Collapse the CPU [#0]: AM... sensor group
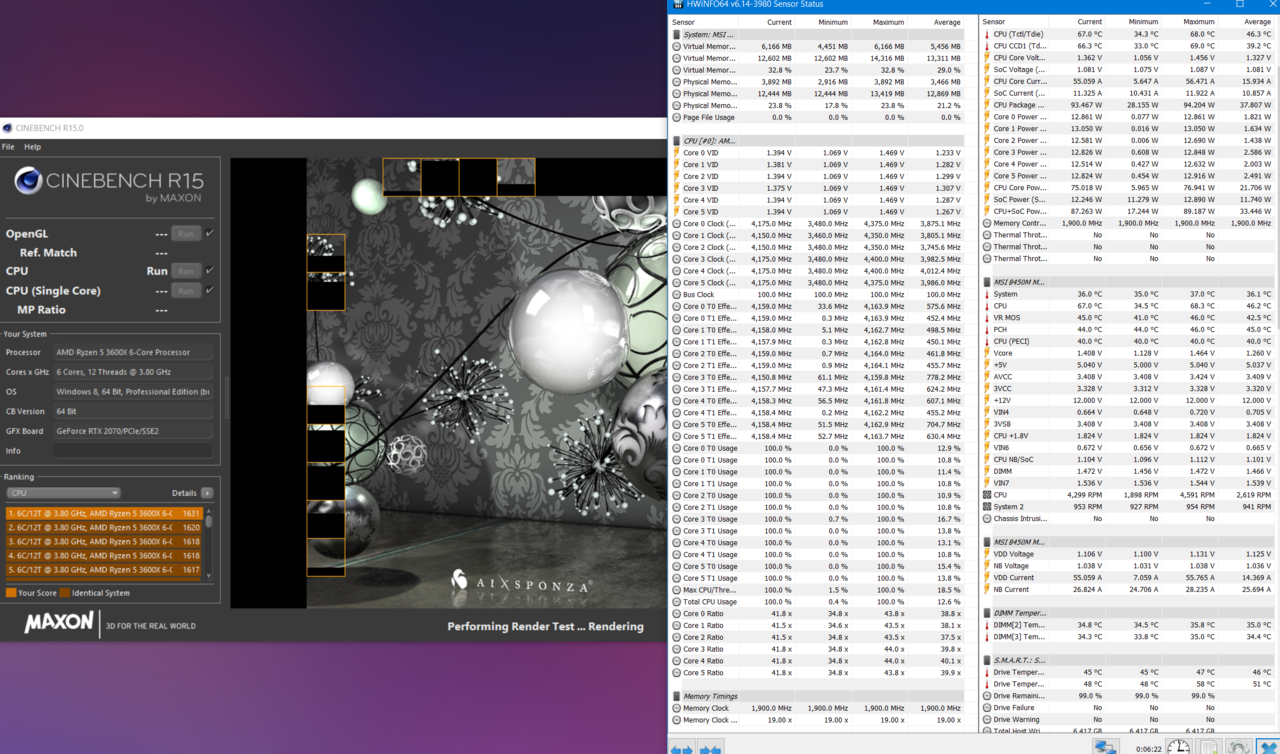This screenshot has width=1280, height=754. coord(676,141)
